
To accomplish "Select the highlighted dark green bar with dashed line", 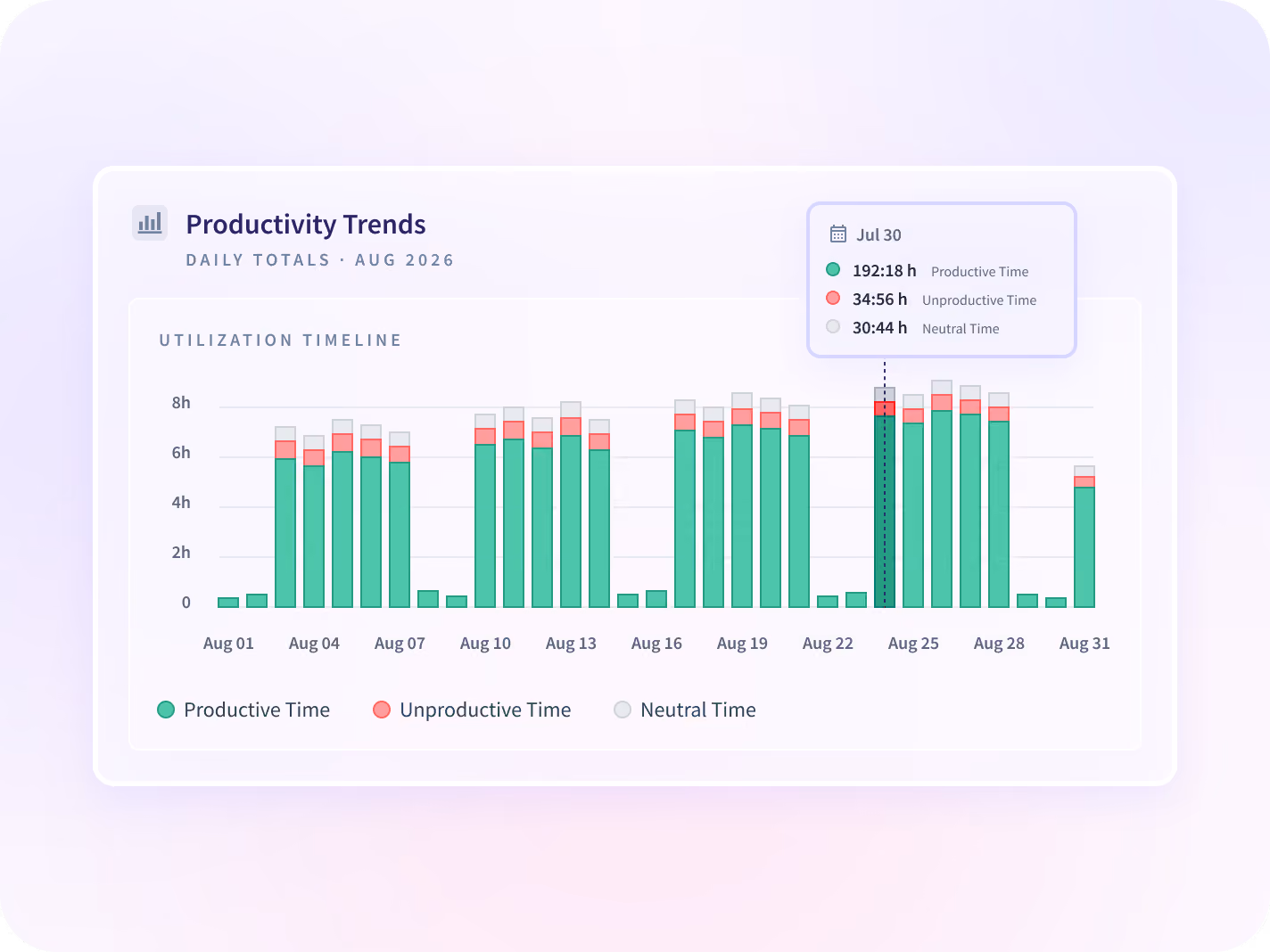I will [x=885, y=497].
